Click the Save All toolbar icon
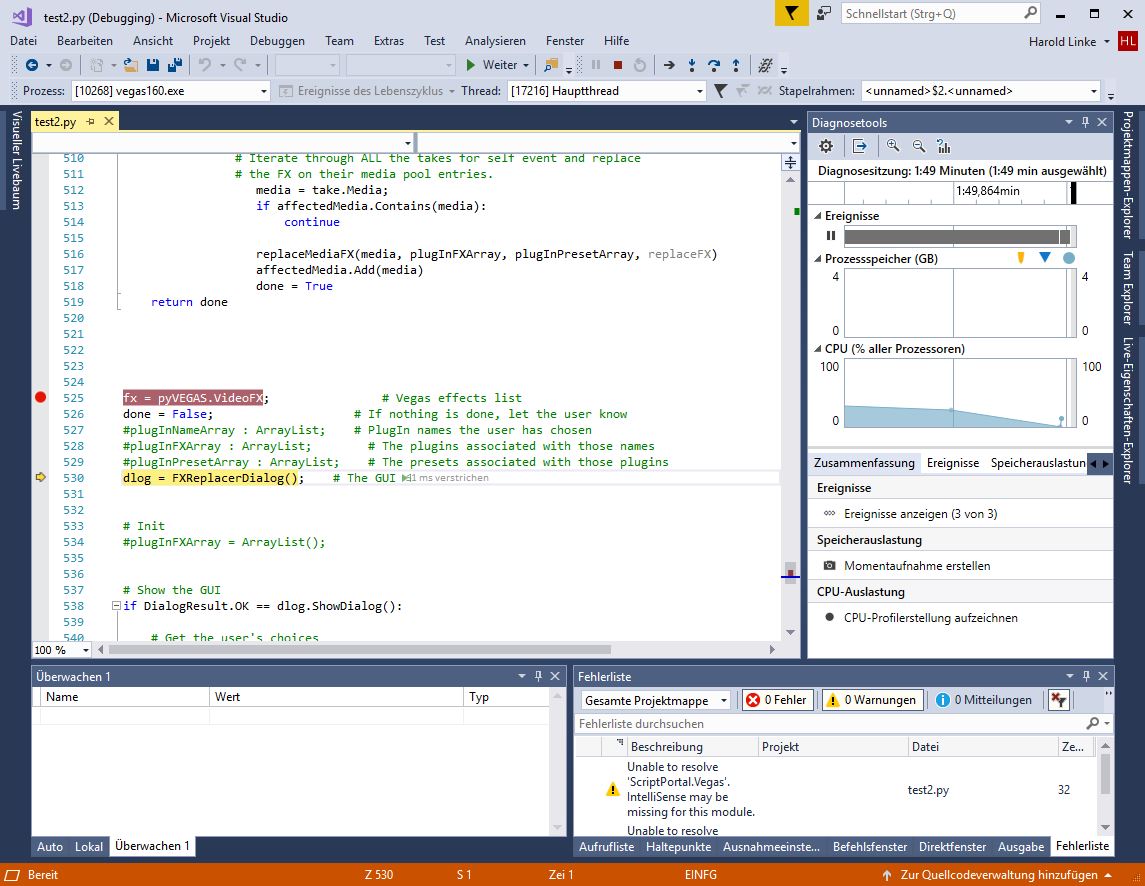 pos(174,65)
